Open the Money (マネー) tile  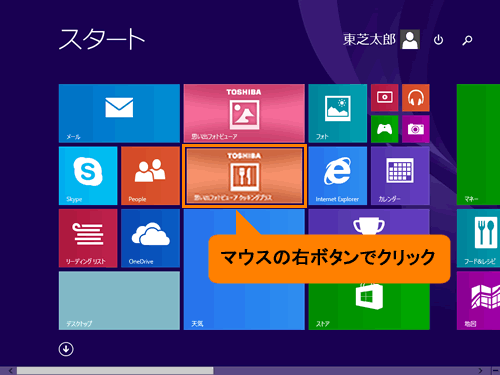478,144
